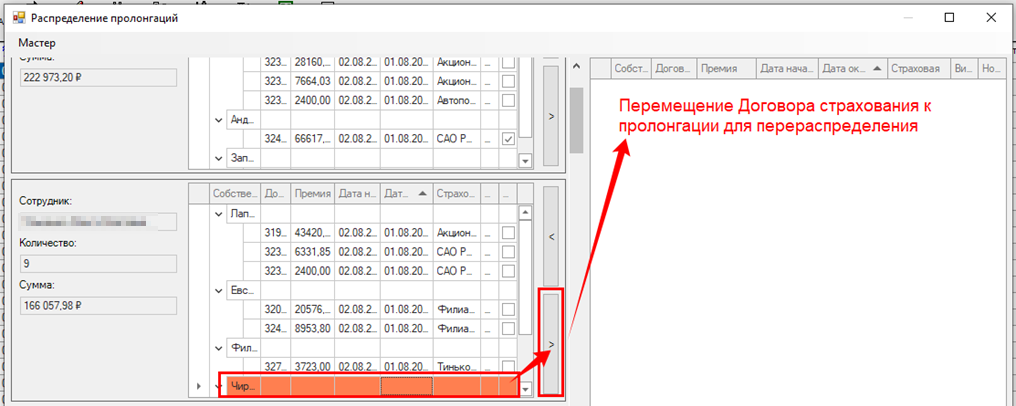This screenshot has width=1016, height=406.
Task: Tick the checkbox for the 28160 premium row
Action: coord(509,63)
